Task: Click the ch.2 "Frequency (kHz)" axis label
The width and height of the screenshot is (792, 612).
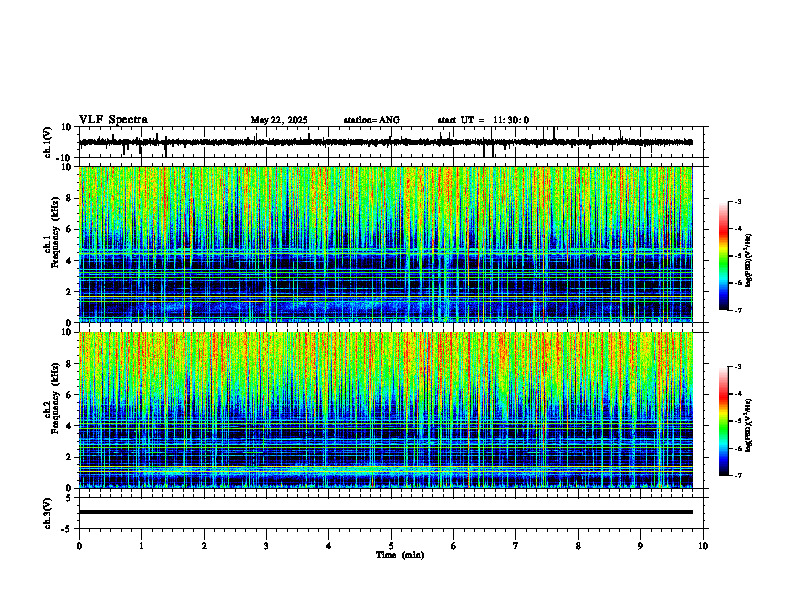Action: [55, 398]
